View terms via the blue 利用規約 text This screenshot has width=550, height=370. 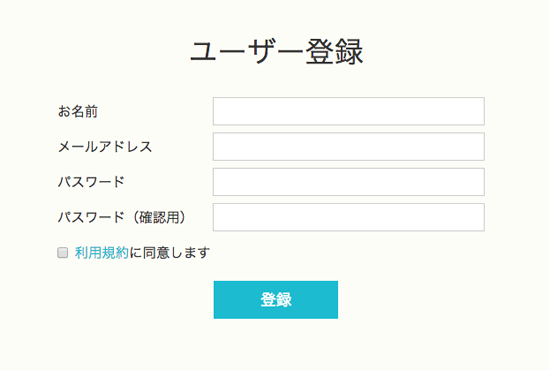tap(102, 253)
